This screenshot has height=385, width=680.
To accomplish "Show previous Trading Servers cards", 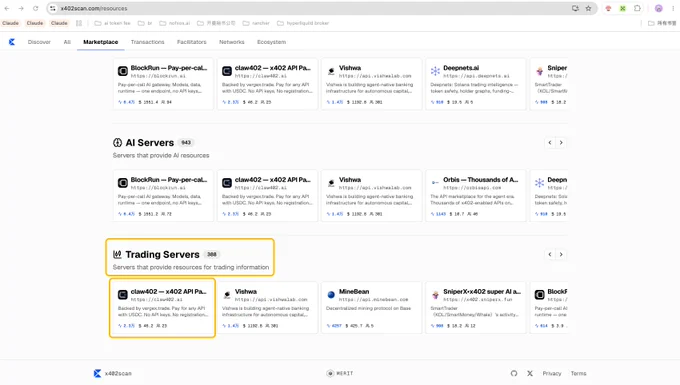I will (x=550, y=254).
